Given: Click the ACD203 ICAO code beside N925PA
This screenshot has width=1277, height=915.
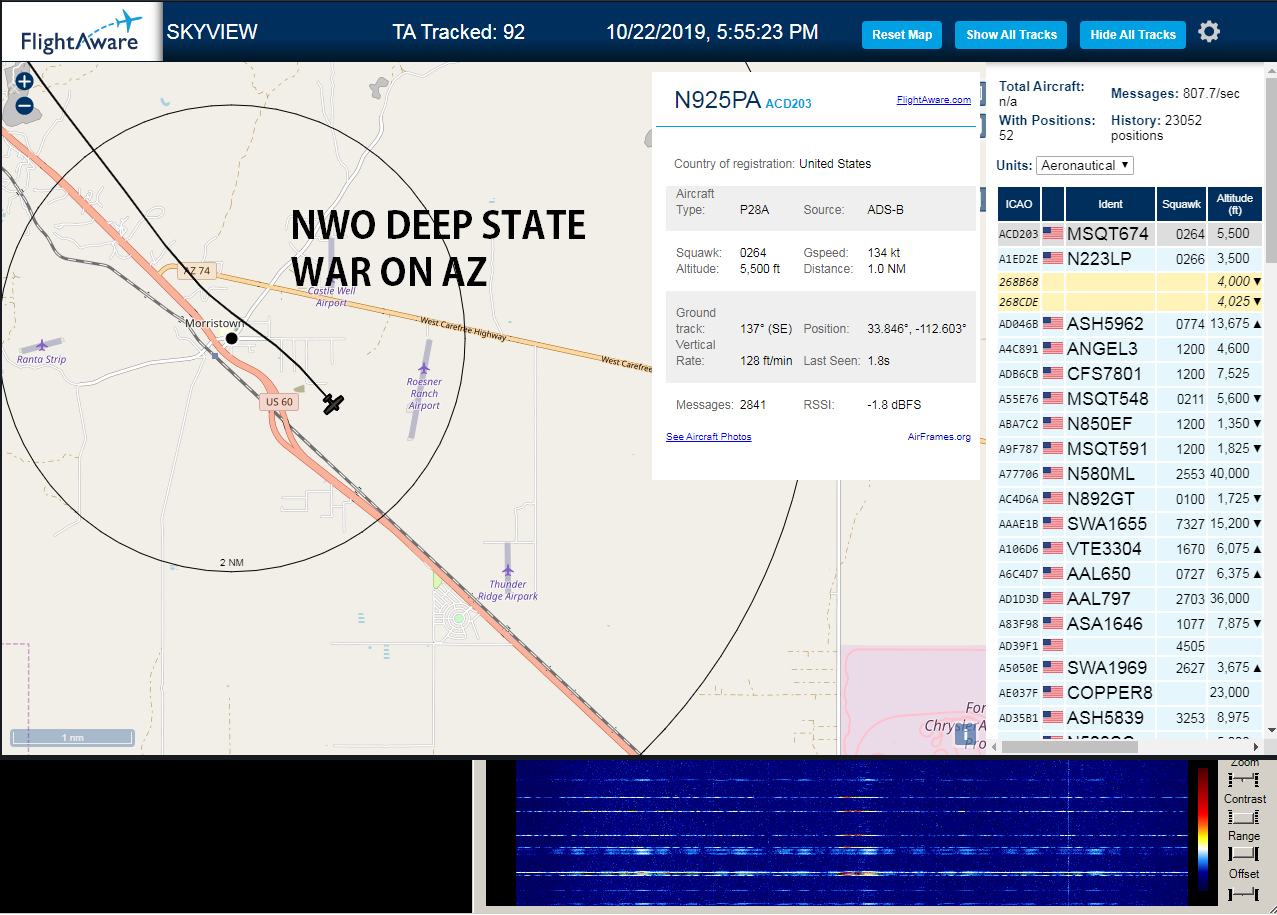Looking at the screenshot, I should [x=788, y=103].
